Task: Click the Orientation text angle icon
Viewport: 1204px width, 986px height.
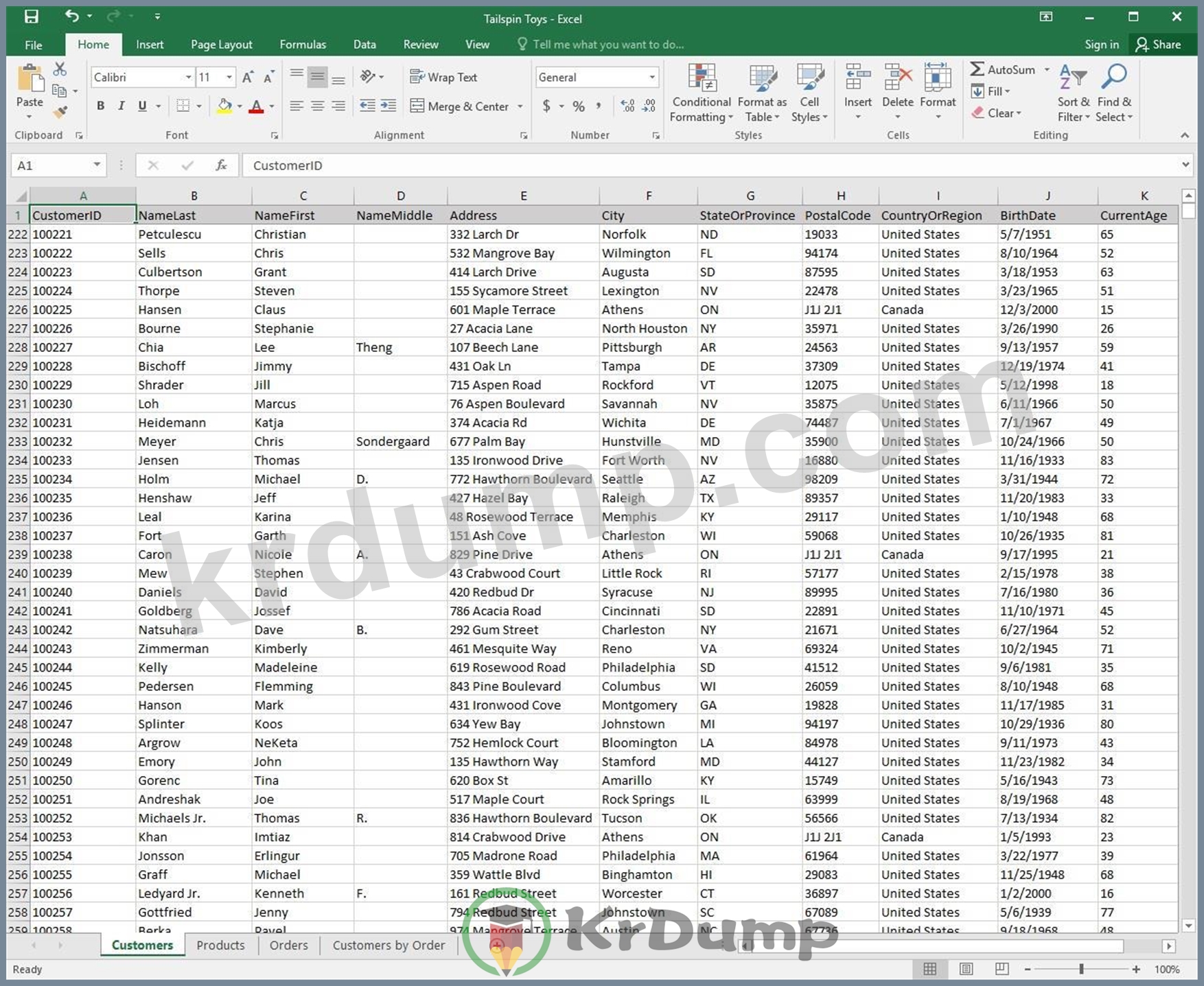Action: pos(368,76)
